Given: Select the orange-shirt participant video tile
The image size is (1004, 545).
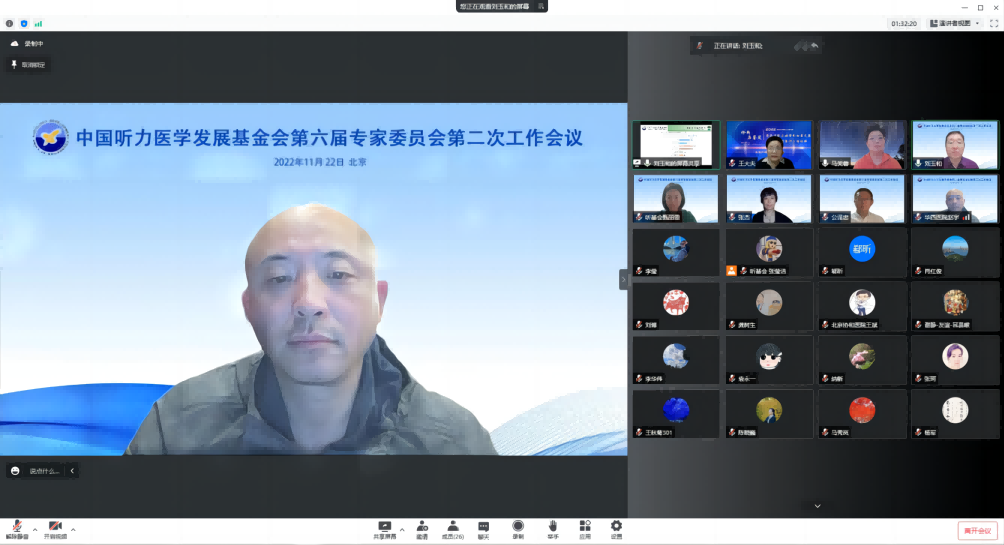Looking at the screenshot, I should pos(862,145).
